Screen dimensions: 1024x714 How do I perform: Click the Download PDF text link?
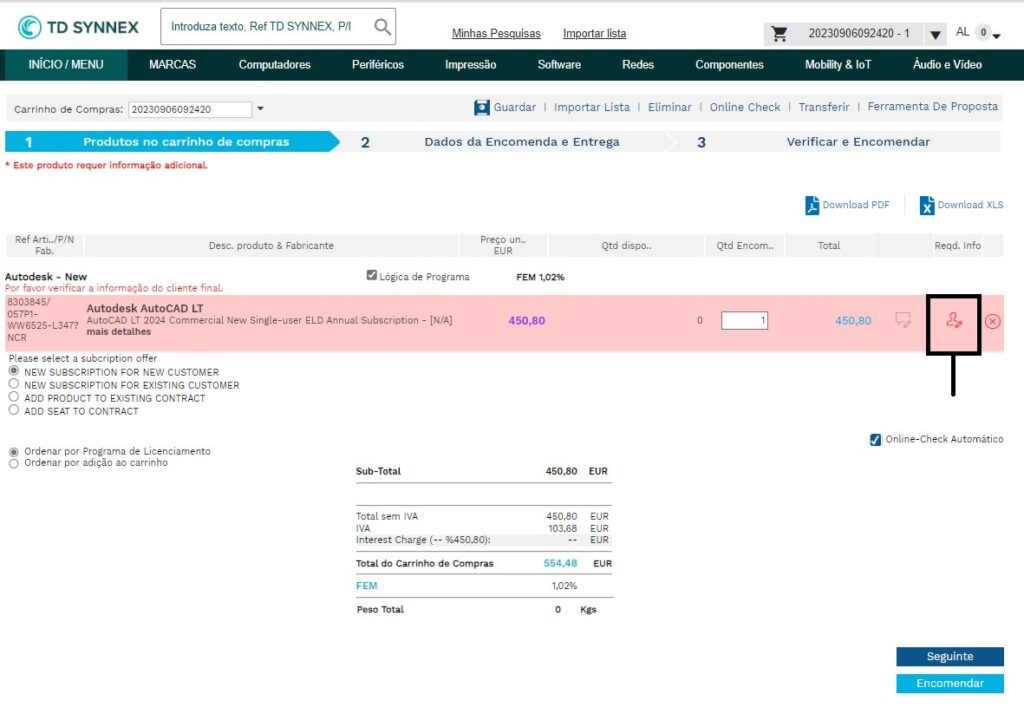pos(856,205)
